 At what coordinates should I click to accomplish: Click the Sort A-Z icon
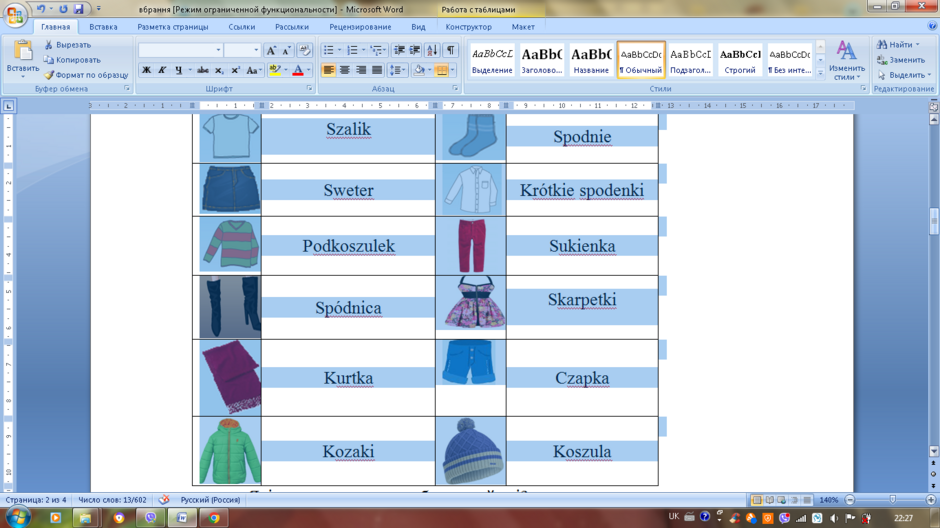432,50
